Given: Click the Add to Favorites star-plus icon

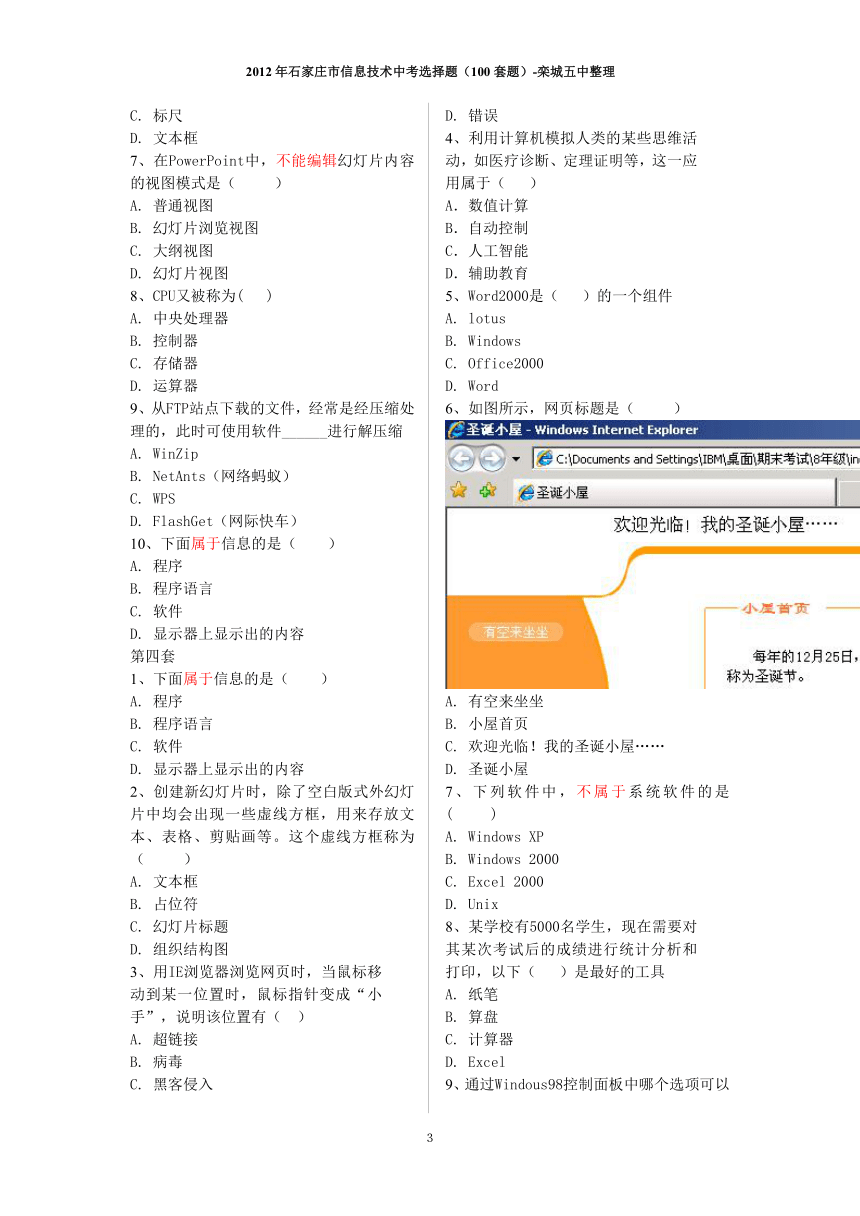Looking at the screenshot, I should coord(488,490).
